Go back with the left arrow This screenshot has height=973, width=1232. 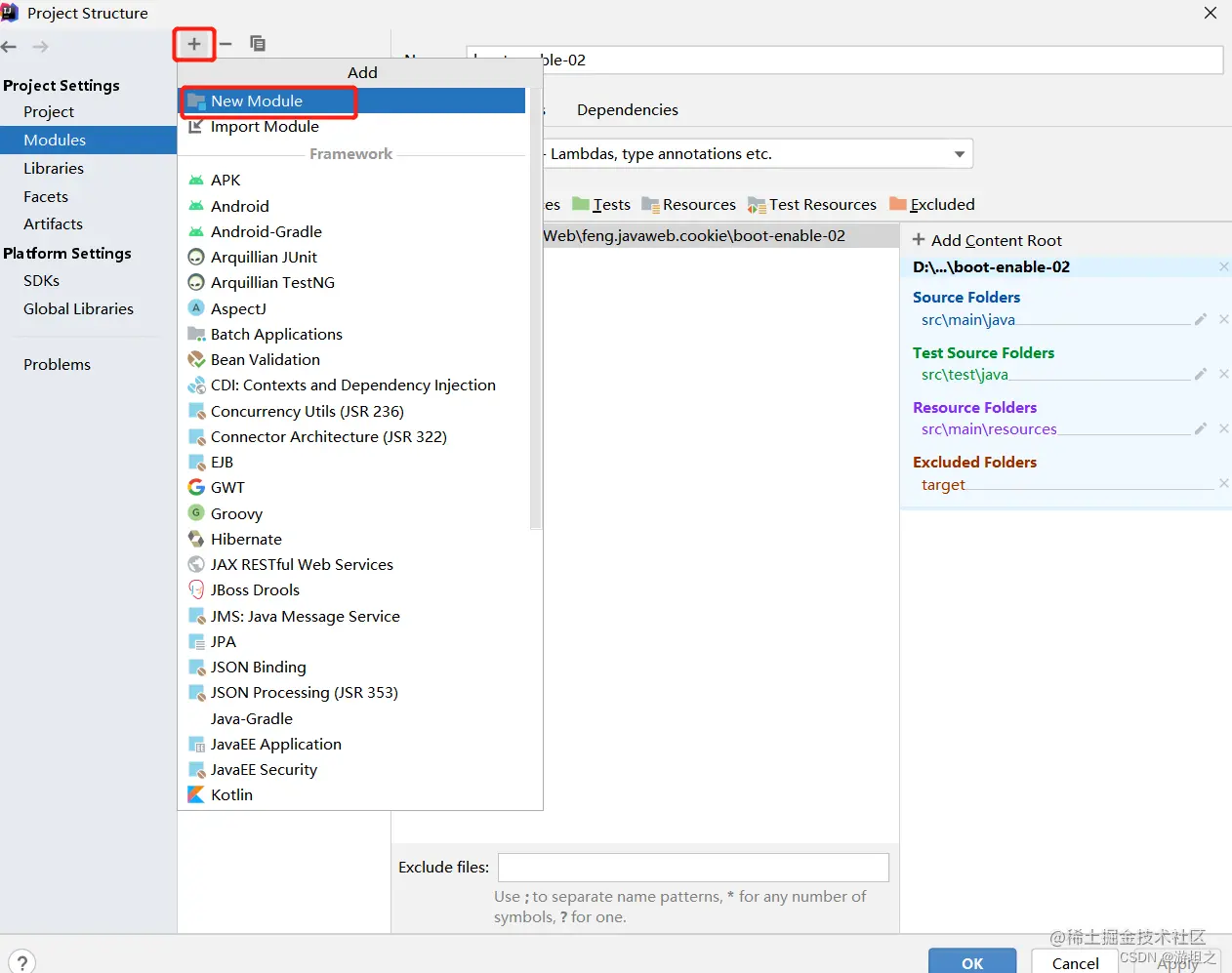10,47
